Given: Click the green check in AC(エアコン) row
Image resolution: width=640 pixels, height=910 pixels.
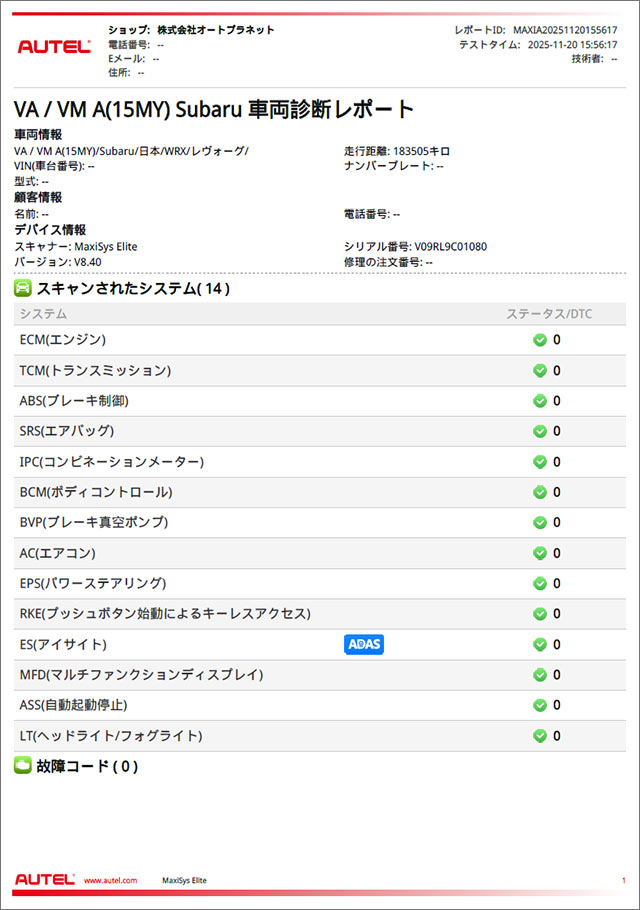Looking at the screenshot, I should (540, 553).
